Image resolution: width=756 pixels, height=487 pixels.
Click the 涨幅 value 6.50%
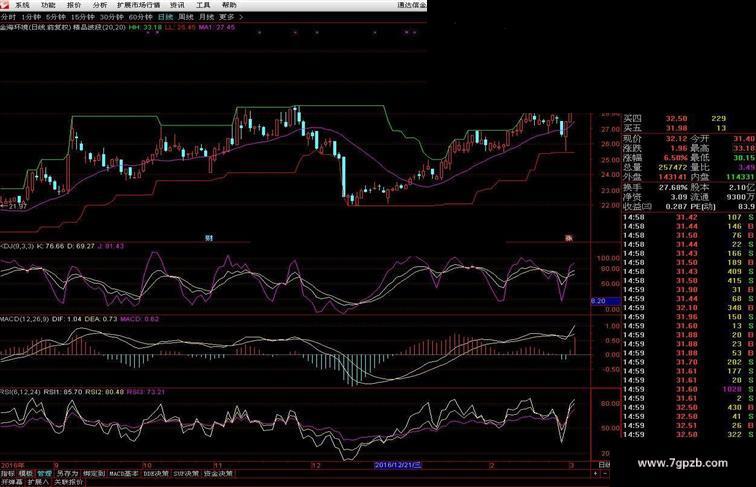pos(675,158)
